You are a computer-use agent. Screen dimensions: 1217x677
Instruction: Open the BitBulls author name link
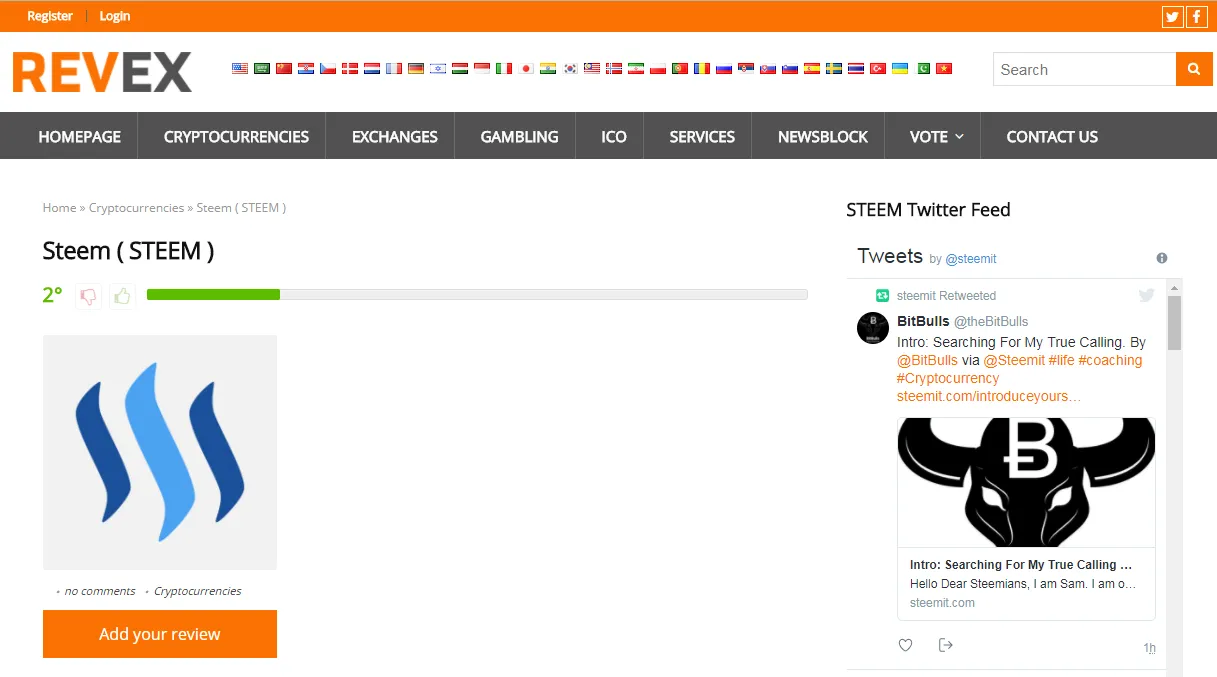923,321
